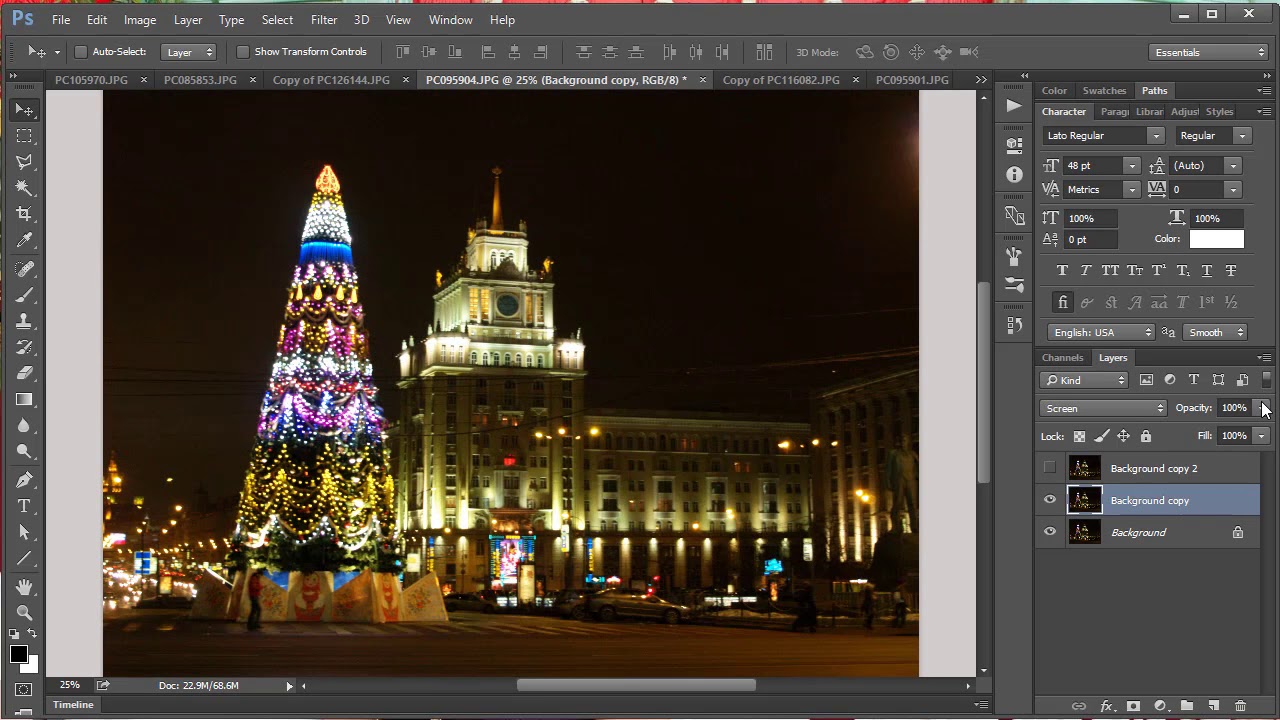Select the Line tool
Screen dimensions: 1280x720
coord(25,558)
